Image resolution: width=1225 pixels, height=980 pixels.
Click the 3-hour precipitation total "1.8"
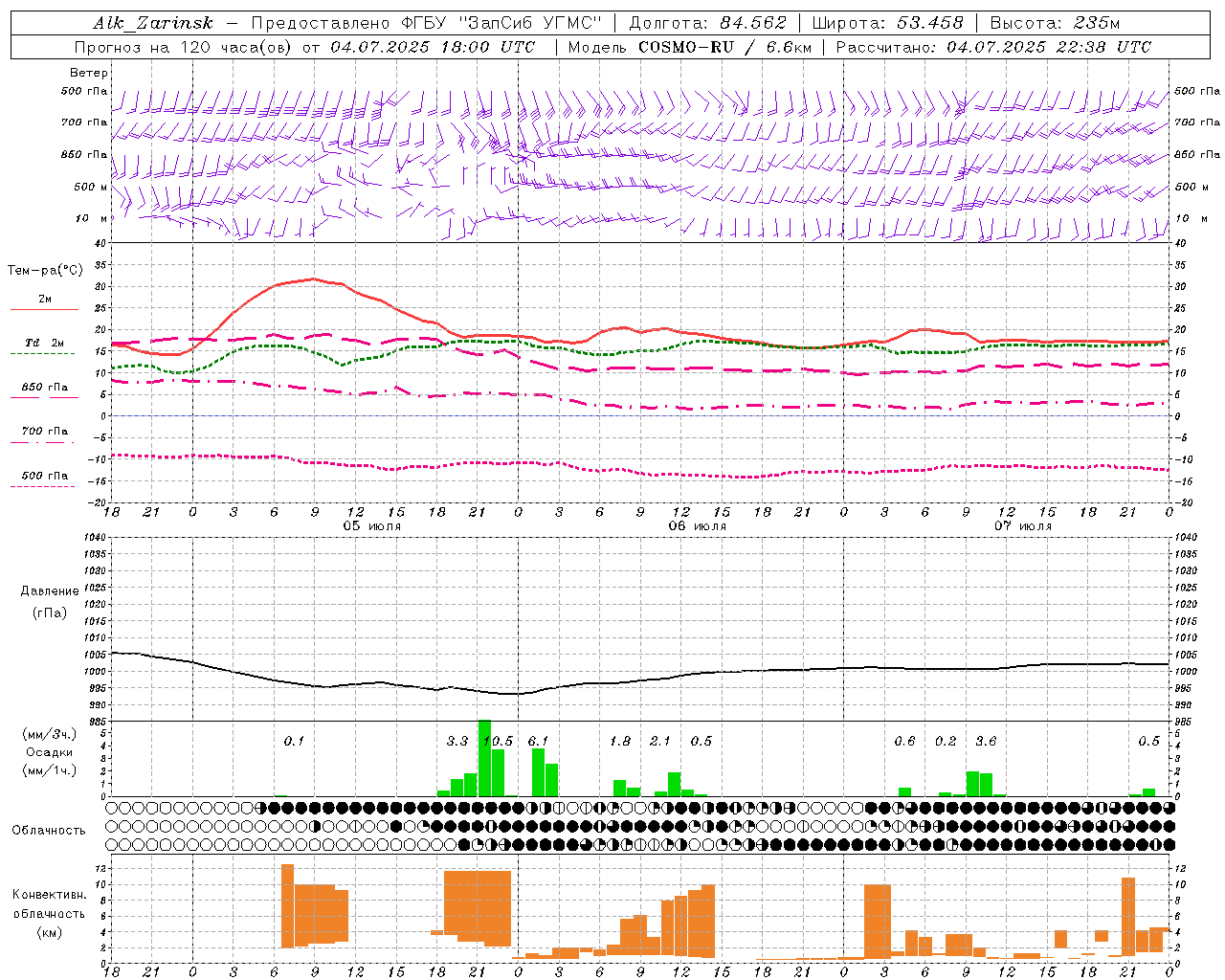coord(620,741)
